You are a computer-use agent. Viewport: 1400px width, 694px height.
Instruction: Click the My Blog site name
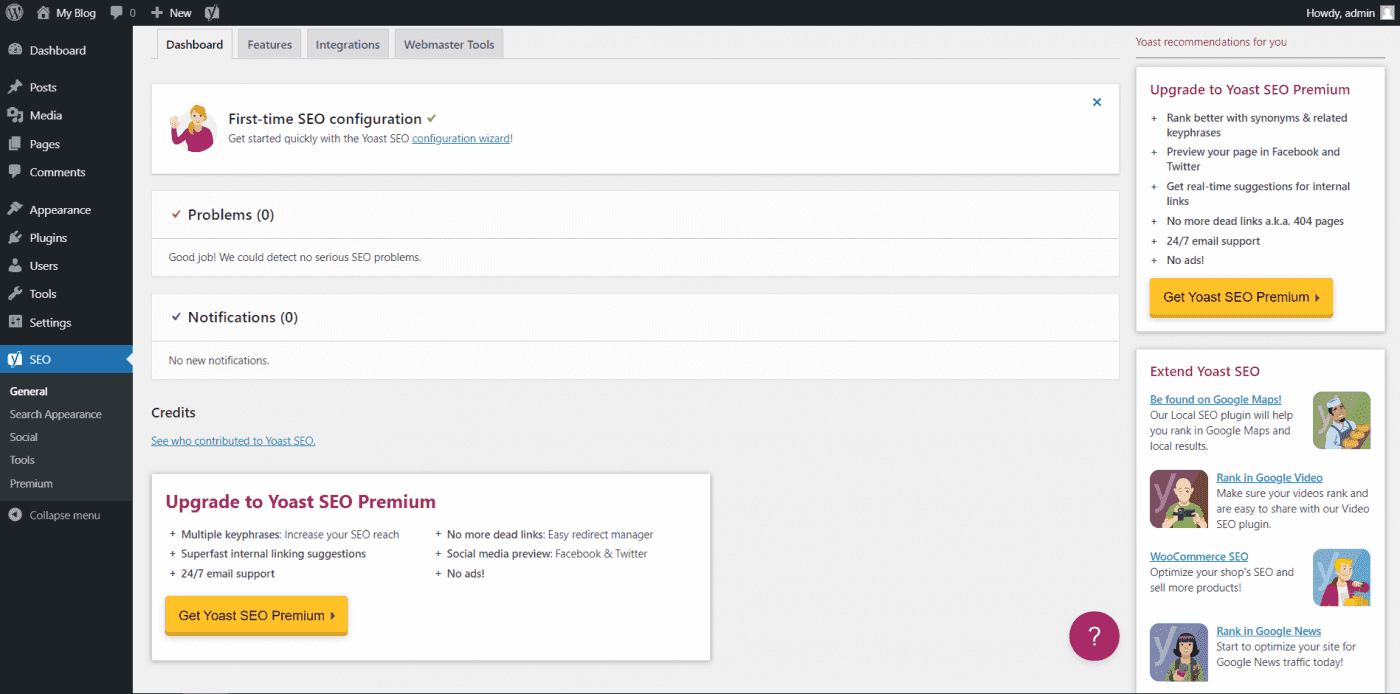click(76, 13)
